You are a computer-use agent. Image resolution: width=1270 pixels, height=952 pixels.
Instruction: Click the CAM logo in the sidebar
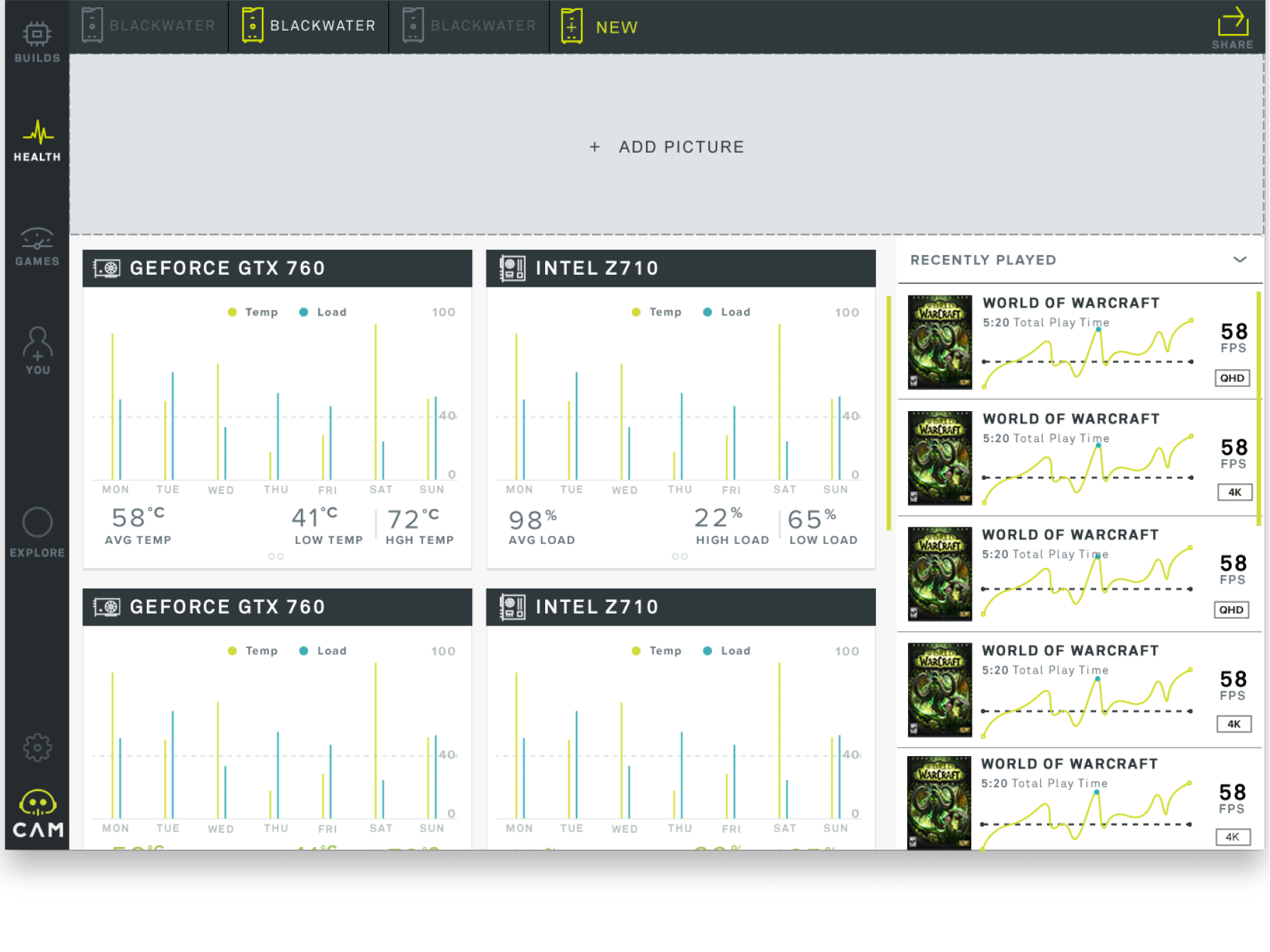coord(38,814)
